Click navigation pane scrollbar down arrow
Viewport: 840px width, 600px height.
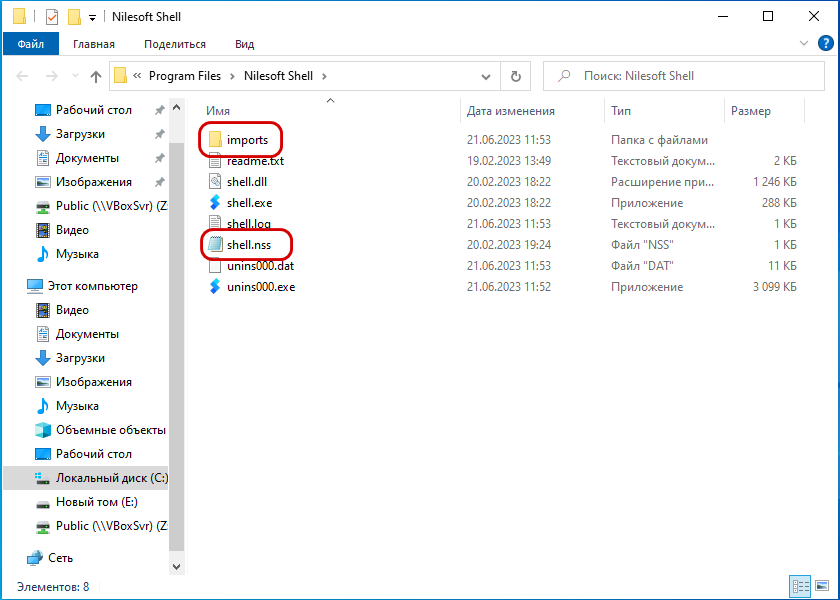pos(176,566)
